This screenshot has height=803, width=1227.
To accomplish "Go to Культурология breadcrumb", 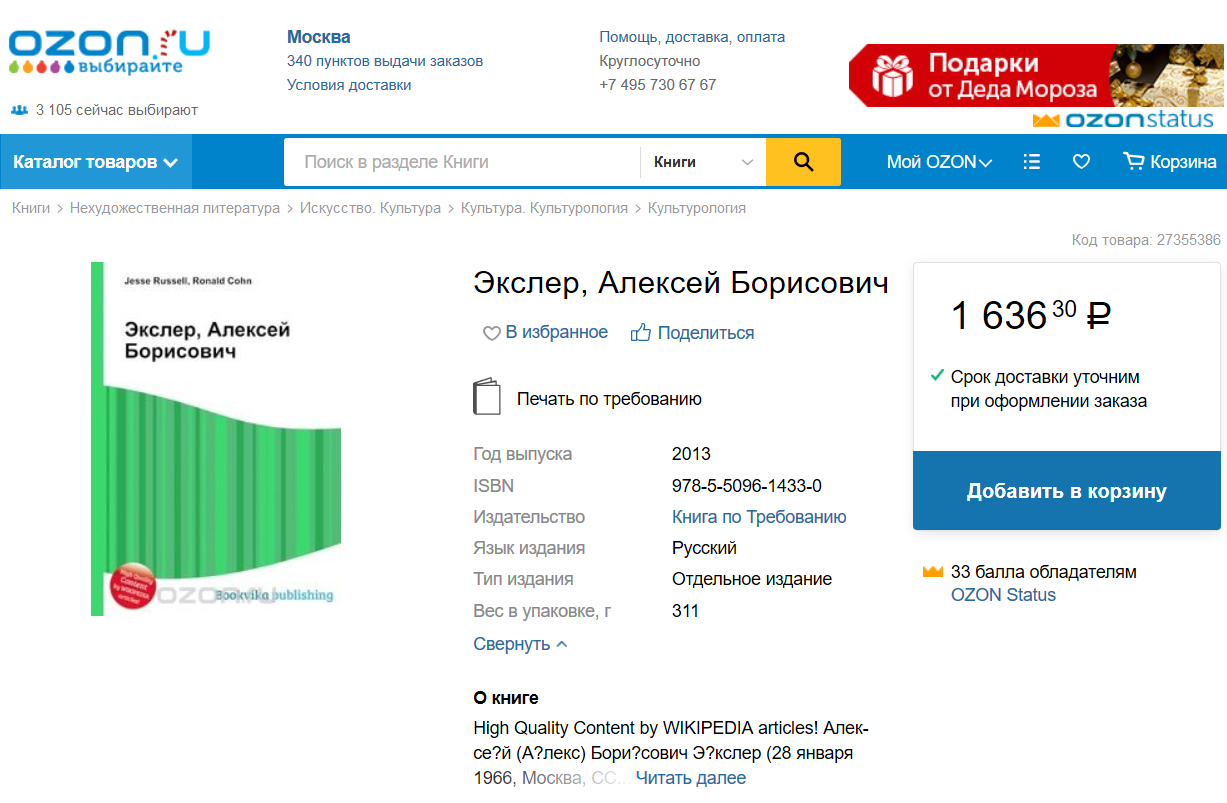I will (696, 208).
